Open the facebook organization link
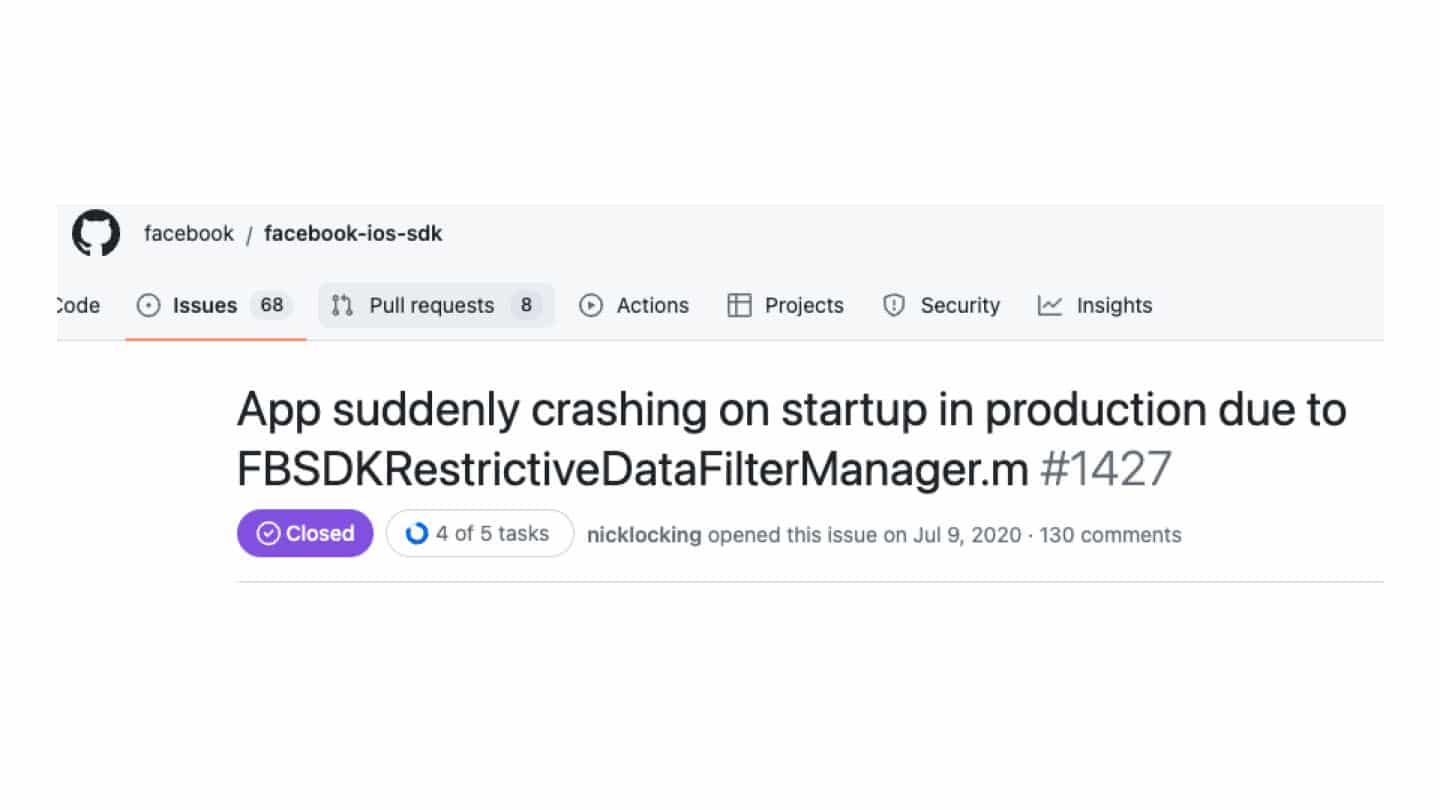The width and height of the screenshot is (1440, 810). (188, 234)
